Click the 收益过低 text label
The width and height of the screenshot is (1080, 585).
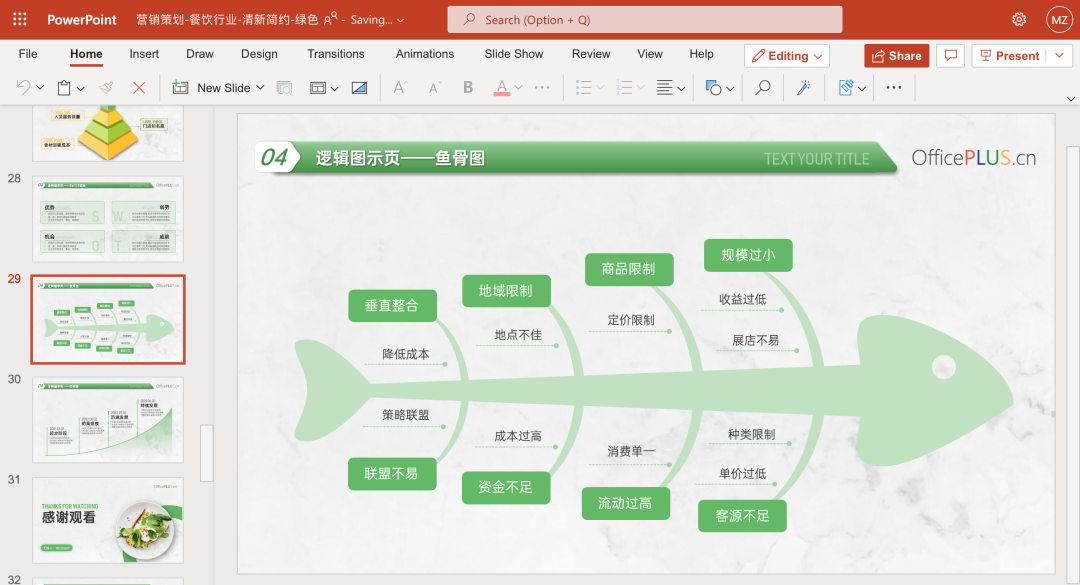click(742, 299)
